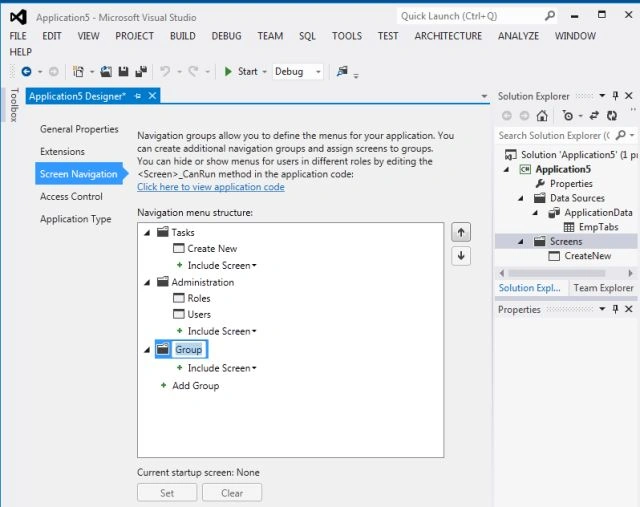Click the New Project toolbar icon
Image resolution: width=640 pixels, height=507 pixels.
[x=78, y=72]
